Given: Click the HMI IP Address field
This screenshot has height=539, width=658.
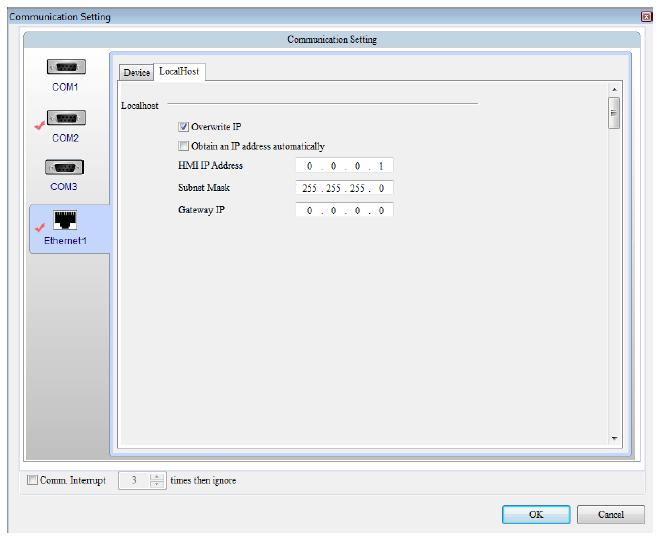Looking at the screenshot, I should click(344, 166).
